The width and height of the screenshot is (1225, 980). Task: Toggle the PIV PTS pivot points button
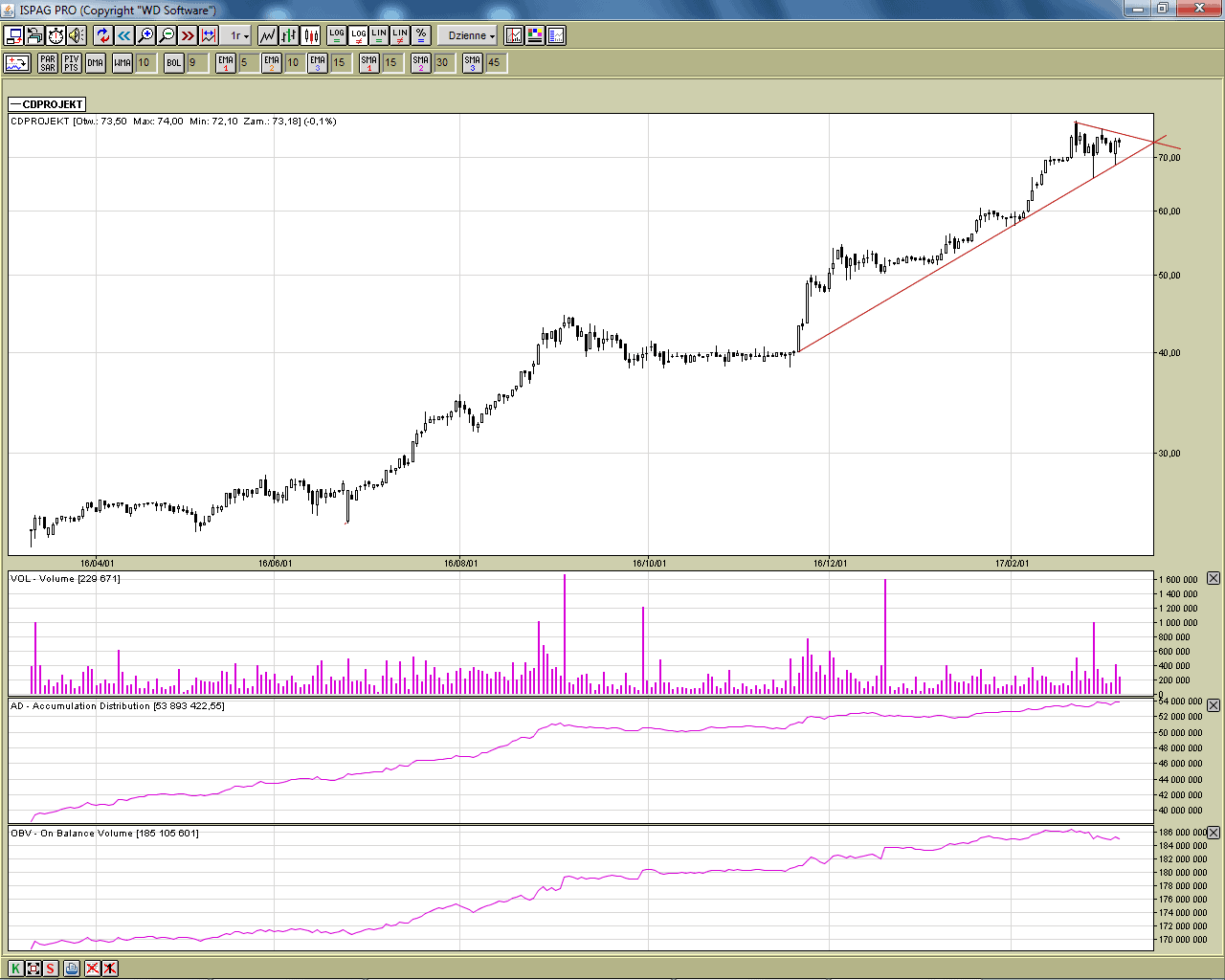tap(71, 63)
